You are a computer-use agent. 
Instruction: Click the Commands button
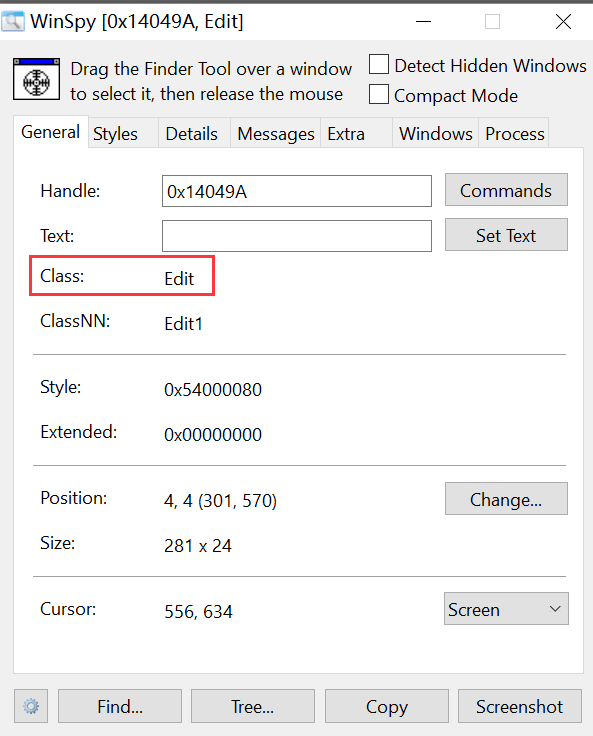pos(506,190)
